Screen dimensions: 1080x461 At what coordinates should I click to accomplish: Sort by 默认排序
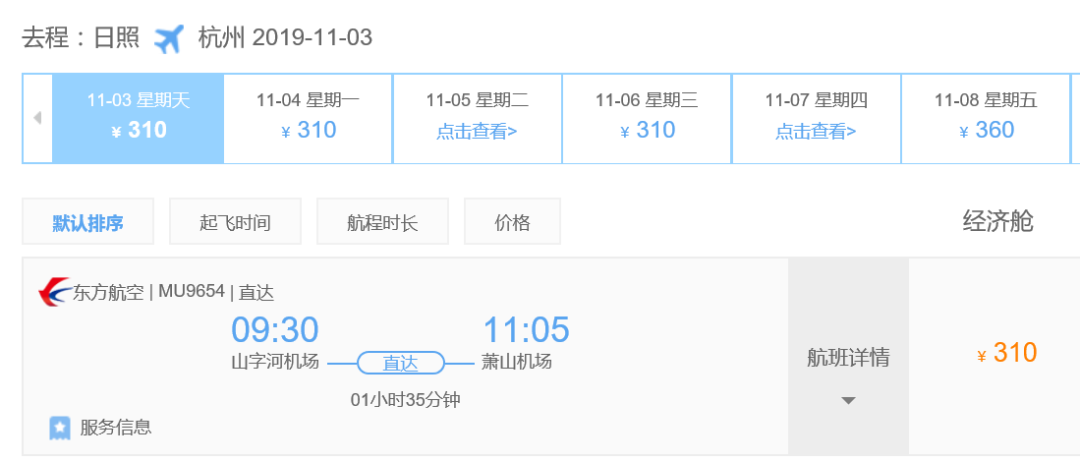click(88, 222)
